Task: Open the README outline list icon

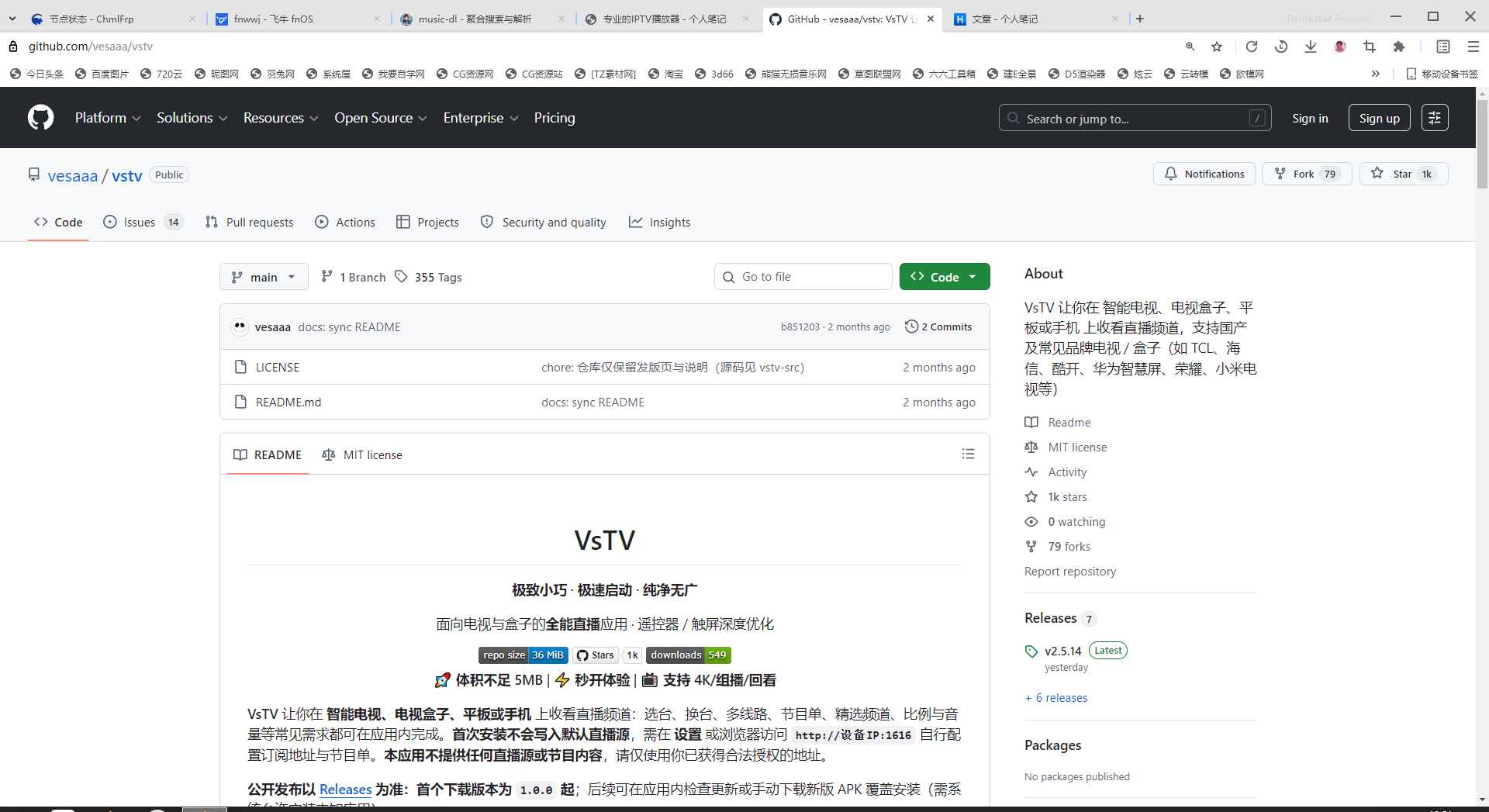Action: tap(969, 454)
